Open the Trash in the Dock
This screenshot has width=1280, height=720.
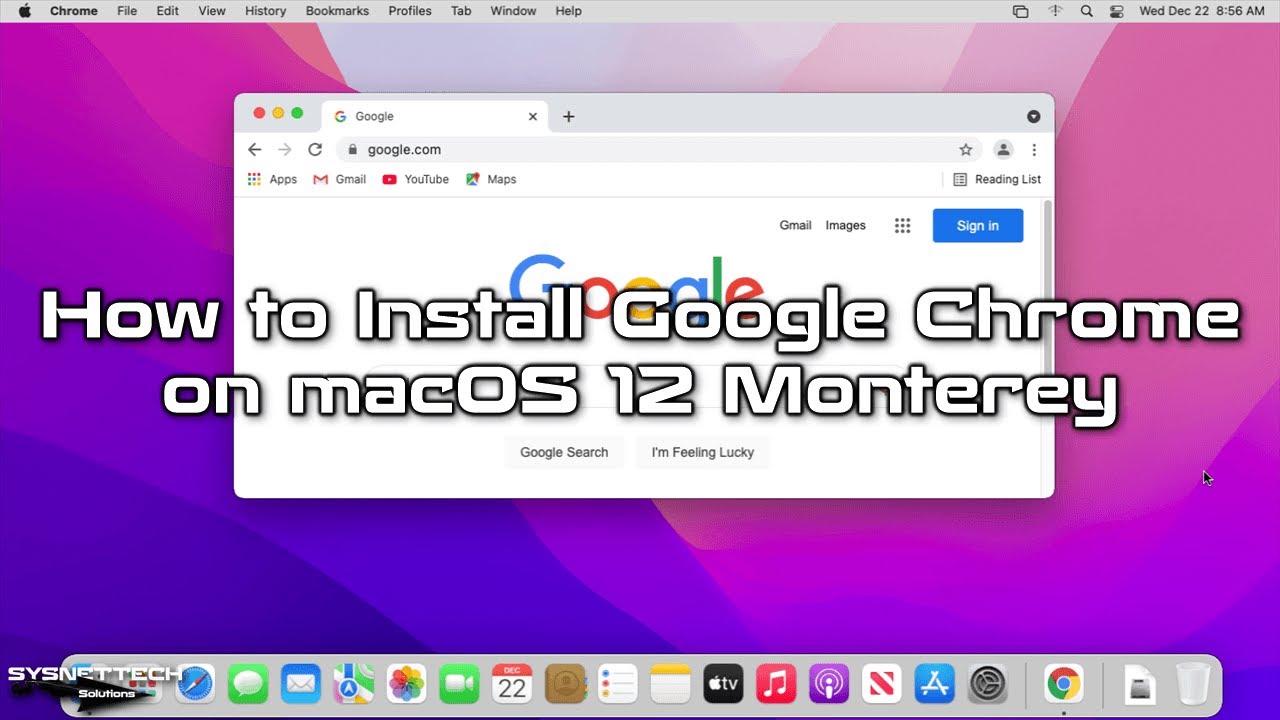click(x=1193, y=684)
